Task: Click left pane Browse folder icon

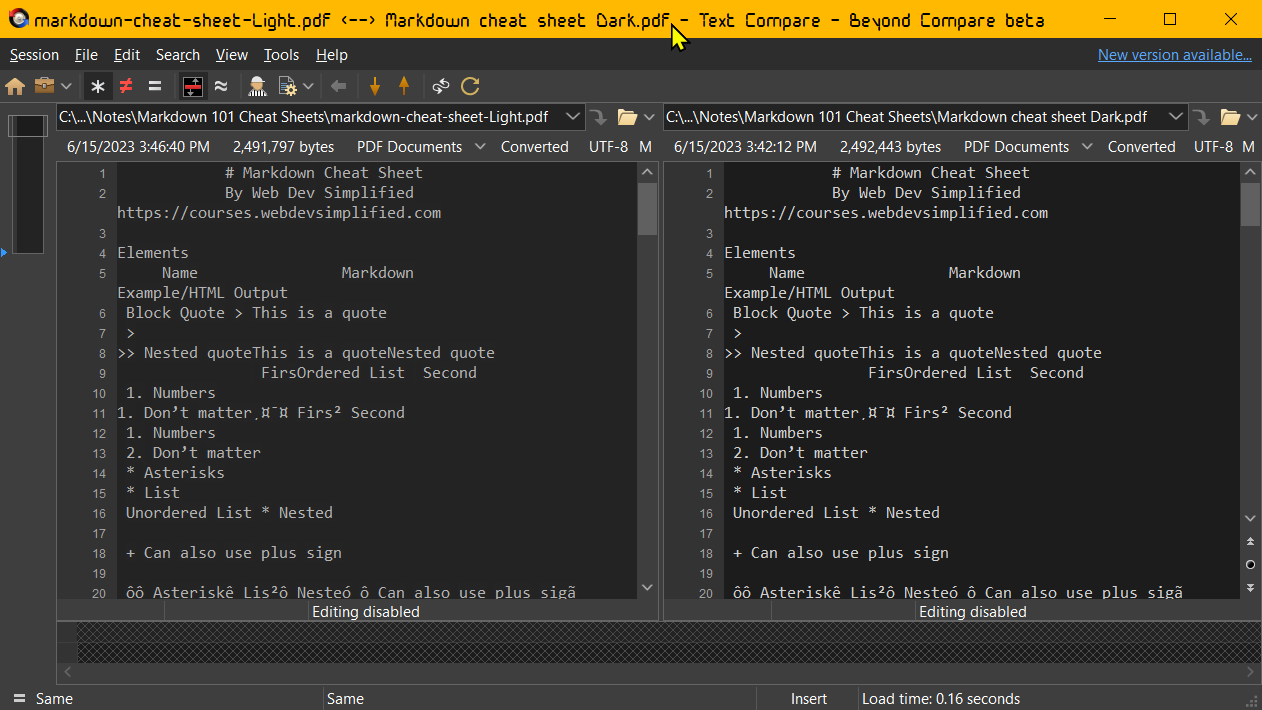Action: point(627,117)
